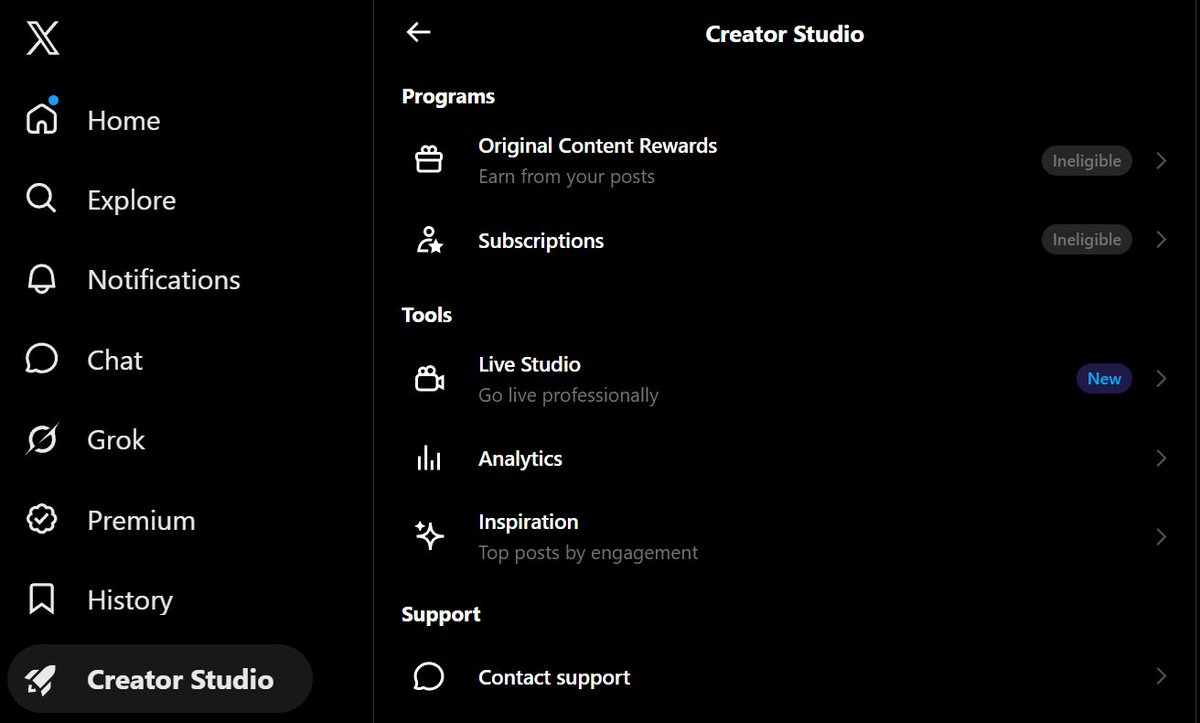This screenshot has width=1200, height=723.
Task: Open Contact support via its chevron
Action: click(1161, 677)
